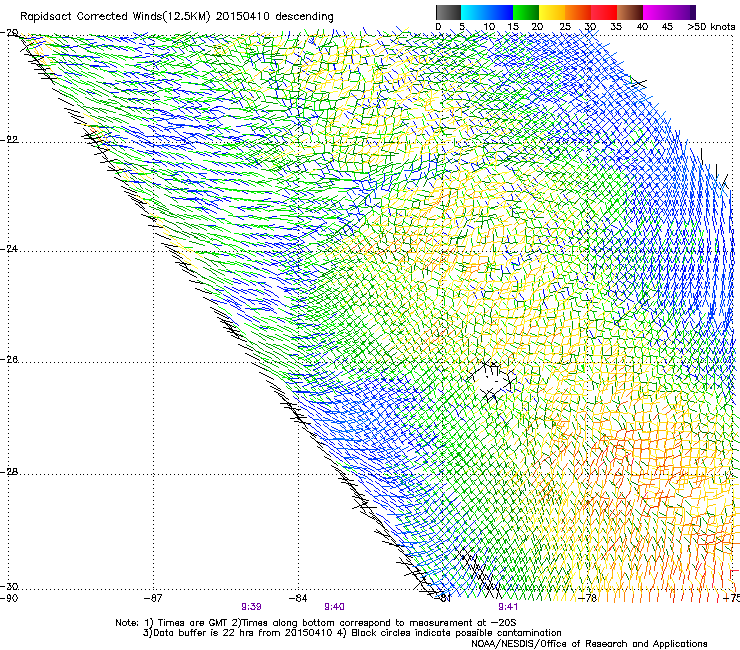Click the 9:40 purple time stamp
Image resolution: width=740 pixels, height=650 pixels.
pos(334,607)
